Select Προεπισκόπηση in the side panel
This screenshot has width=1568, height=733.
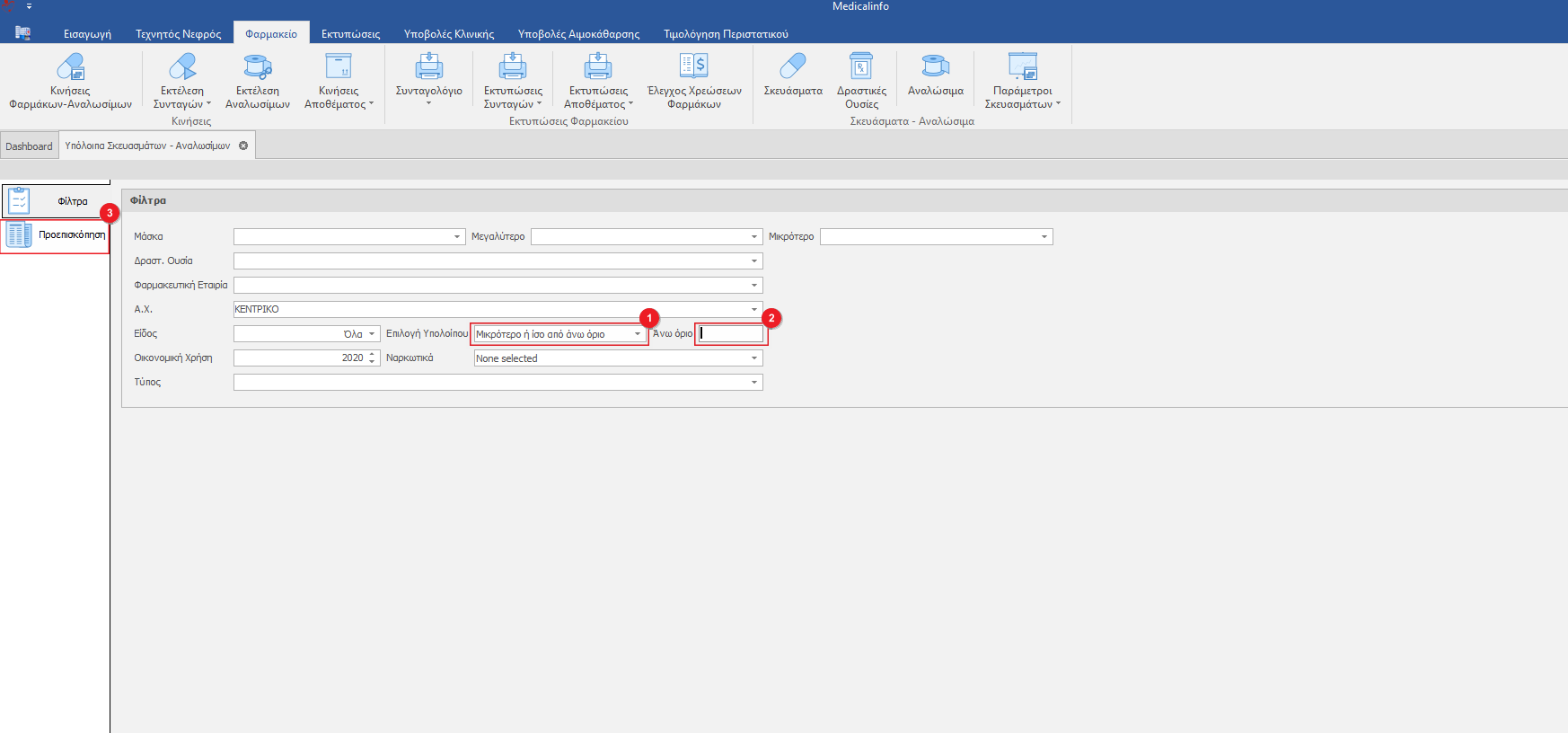(56, 235)
